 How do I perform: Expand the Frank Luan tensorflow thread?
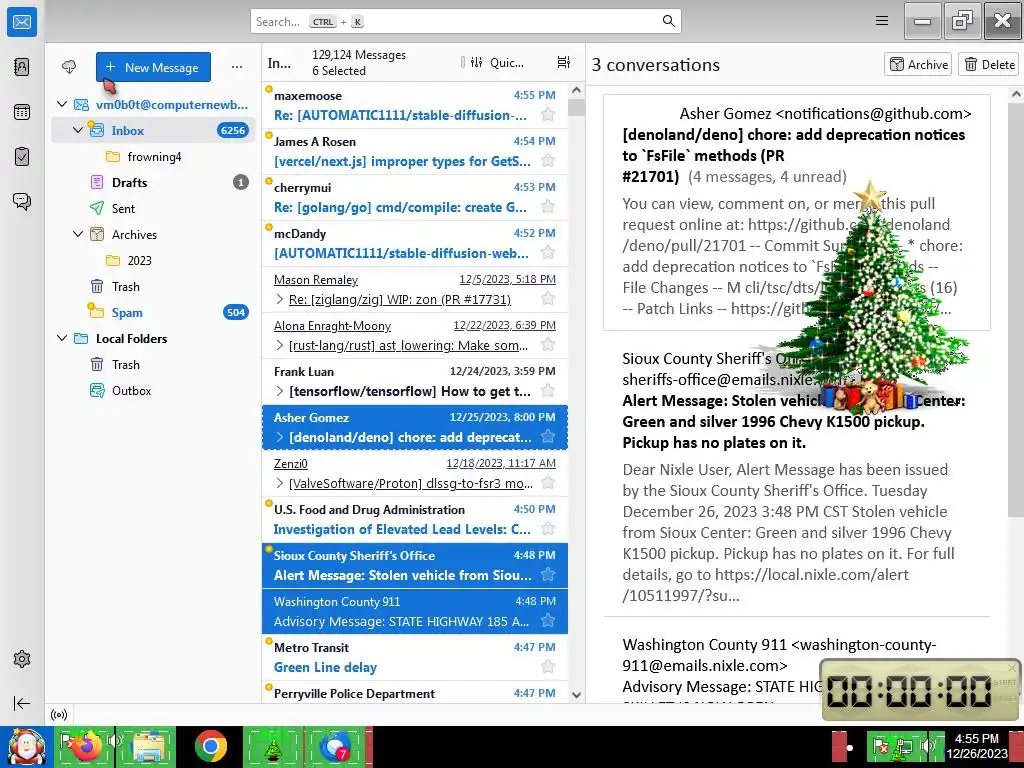[x=280, y=391]
